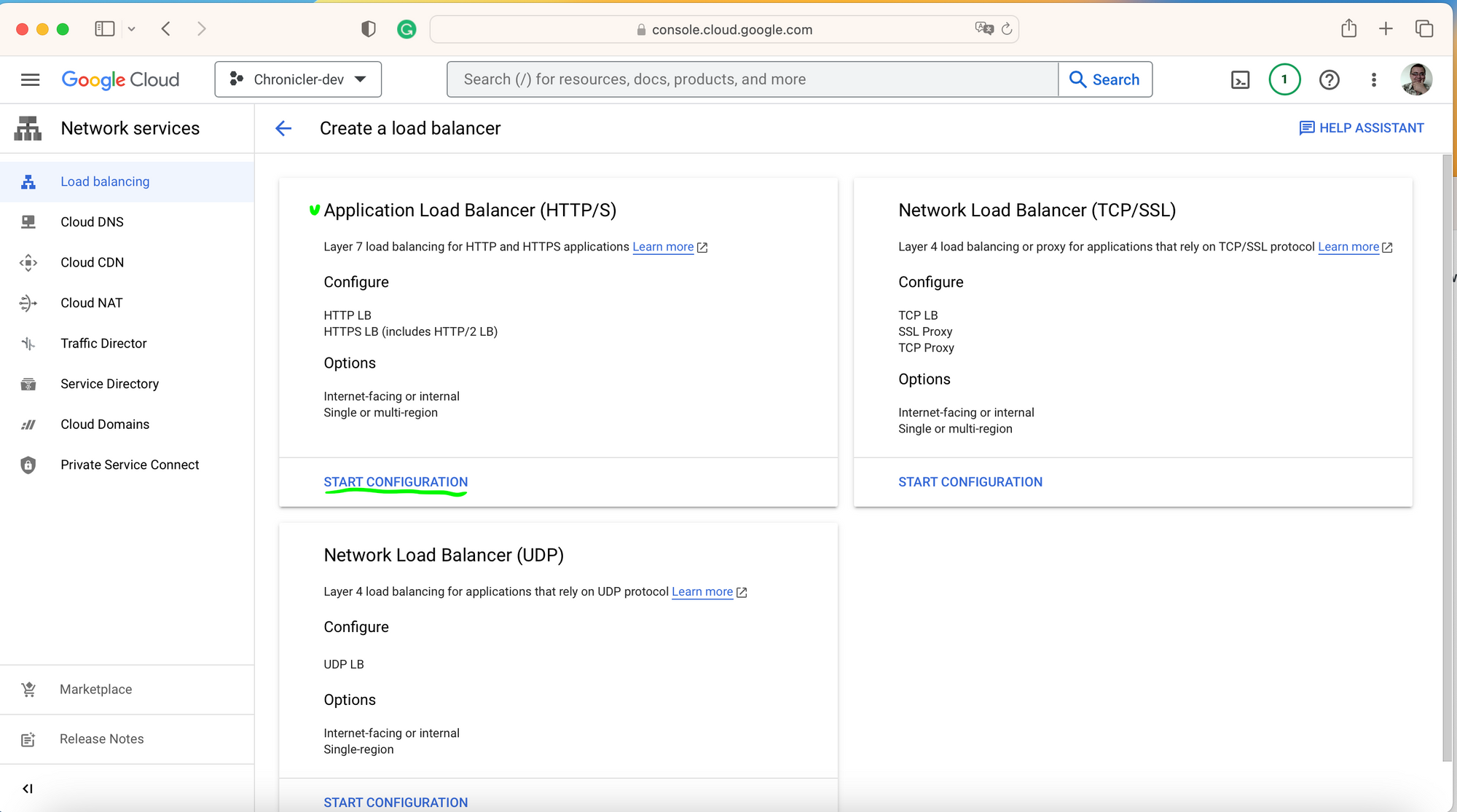This screenshot has height=812, width=1457.
Task: Select Cloud DNS in the sidebar
Action: (92, 222)
